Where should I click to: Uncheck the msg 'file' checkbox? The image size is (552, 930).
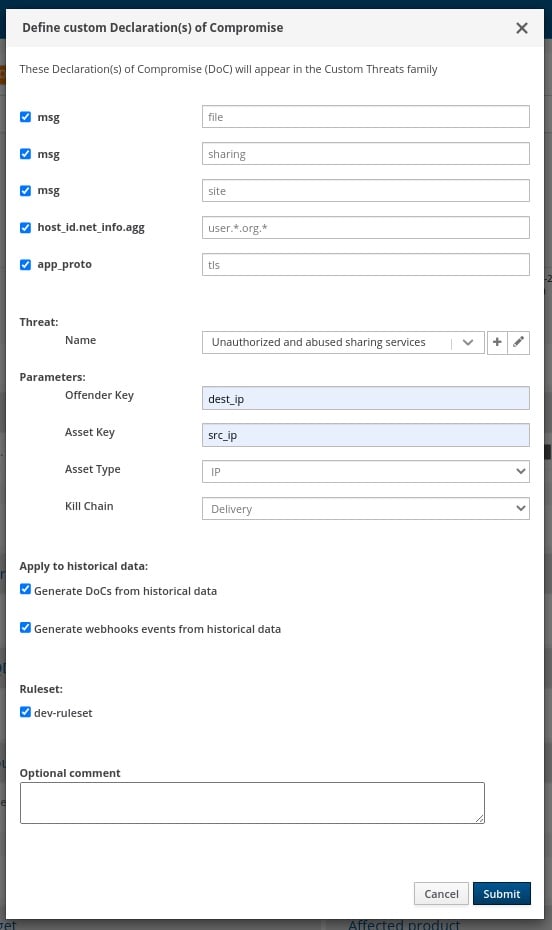pos(25,117)
